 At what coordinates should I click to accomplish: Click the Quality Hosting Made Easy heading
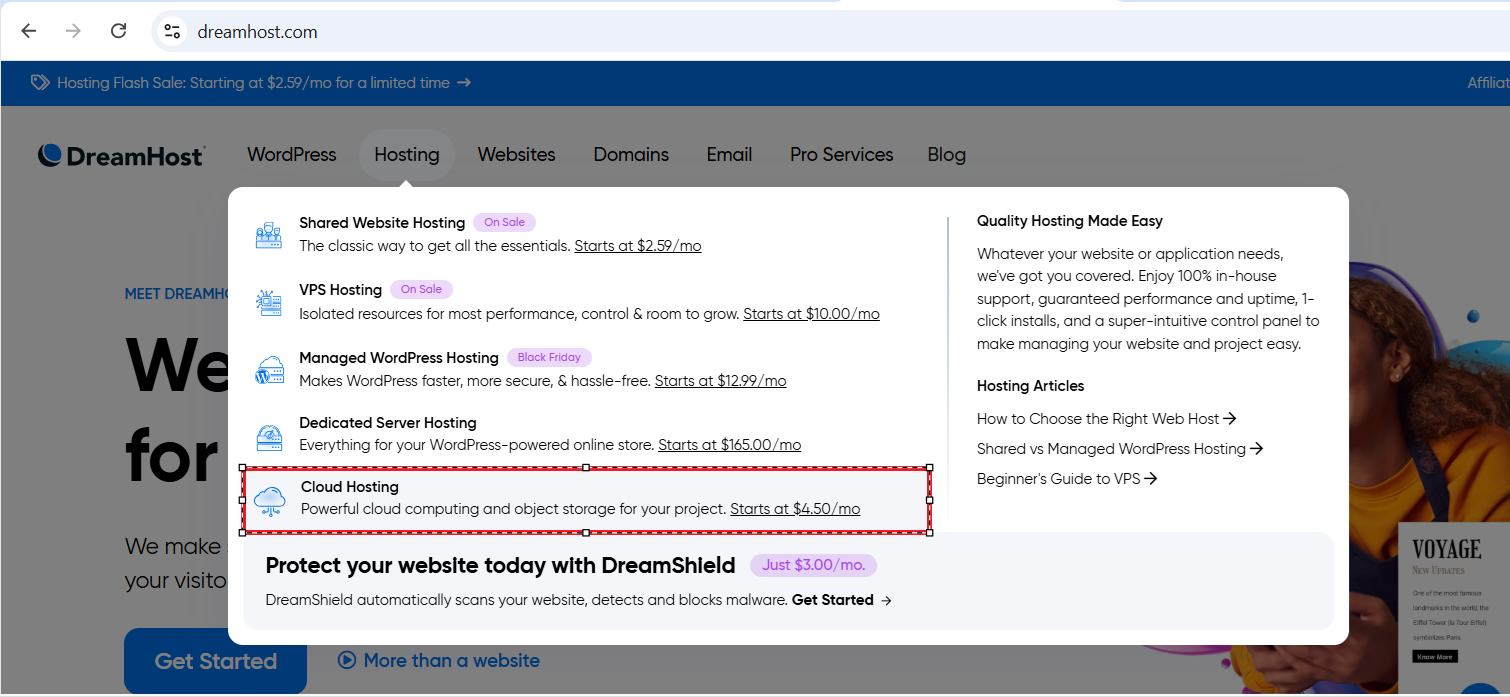click(x=1070, y=221)
